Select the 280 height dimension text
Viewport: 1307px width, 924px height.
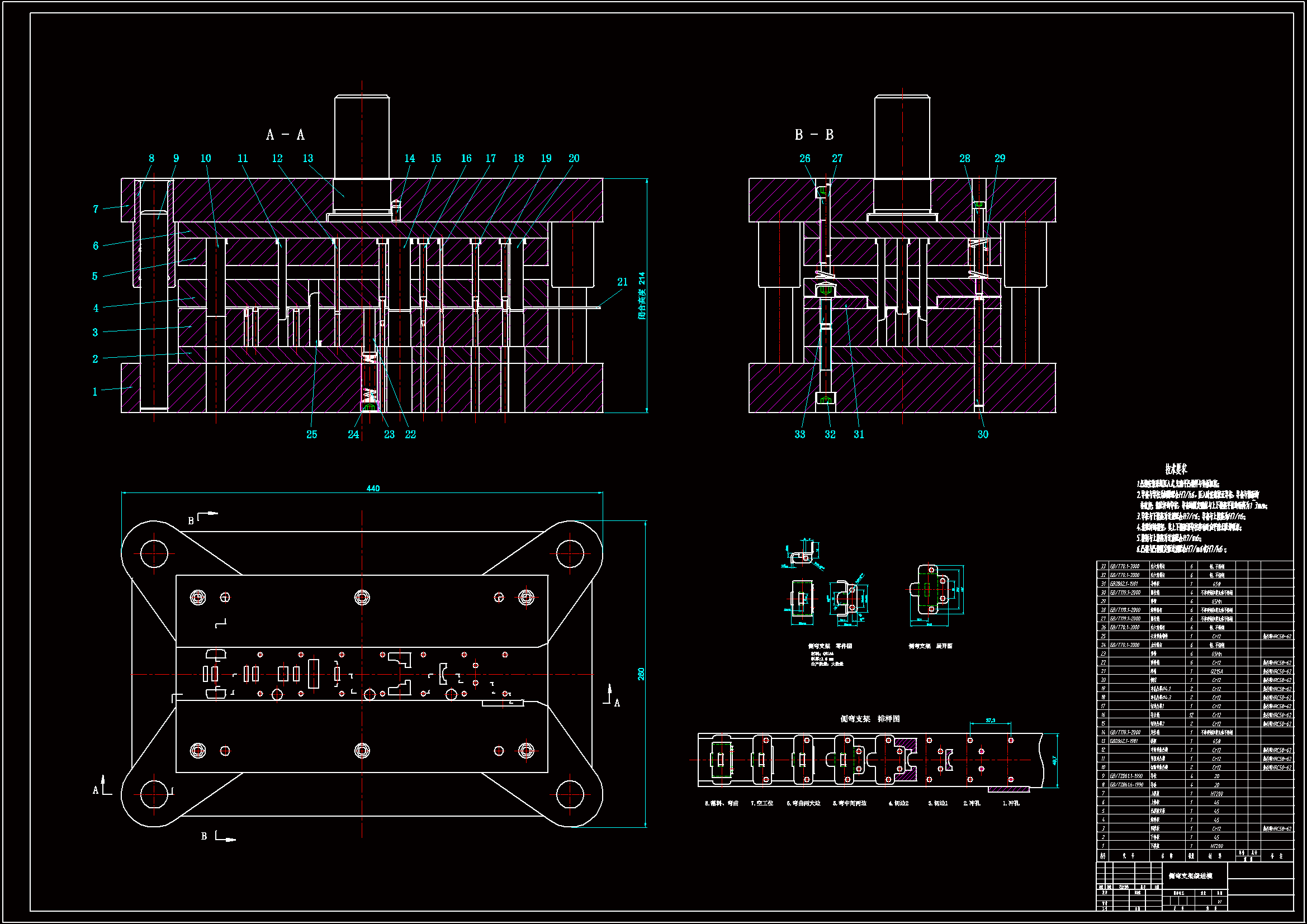click(641, 674)
